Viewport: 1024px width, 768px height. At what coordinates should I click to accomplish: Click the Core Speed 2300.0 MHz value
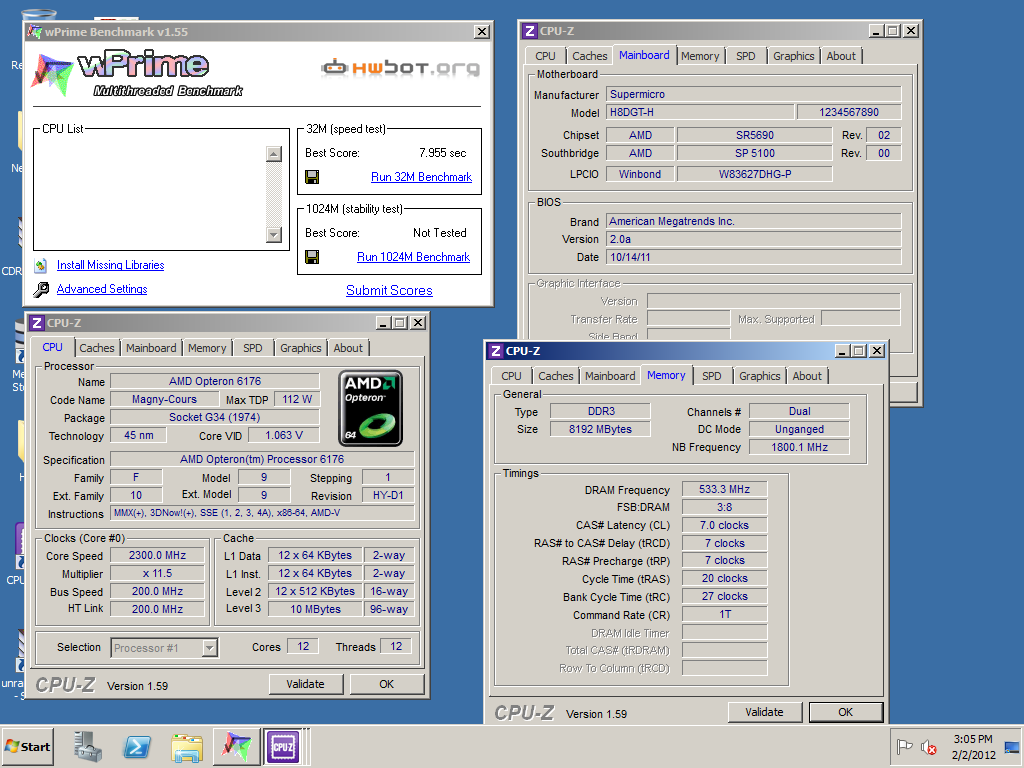(157, 555)
